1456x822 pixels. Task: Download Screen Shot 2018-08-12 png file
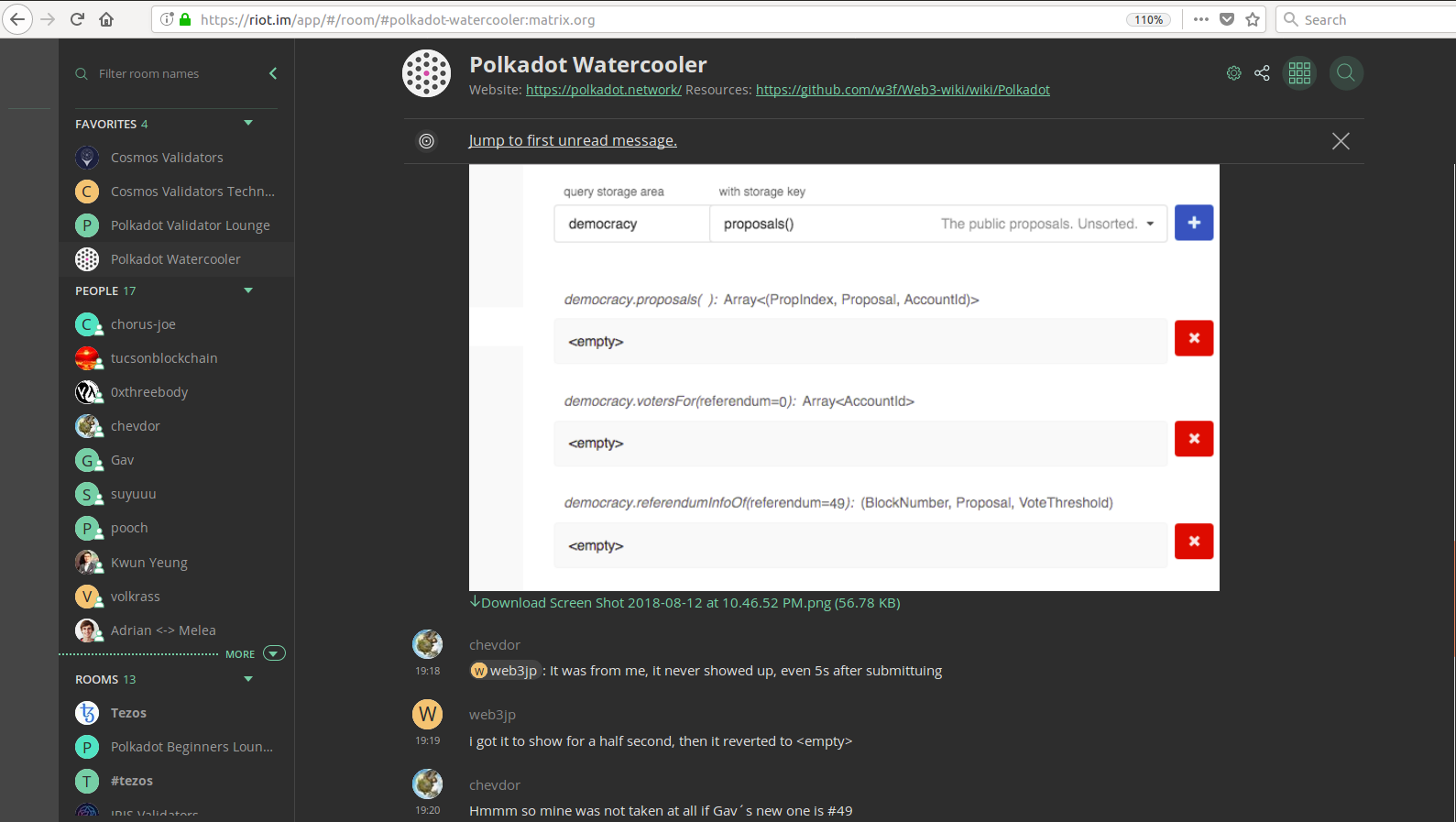pos(685,603)
